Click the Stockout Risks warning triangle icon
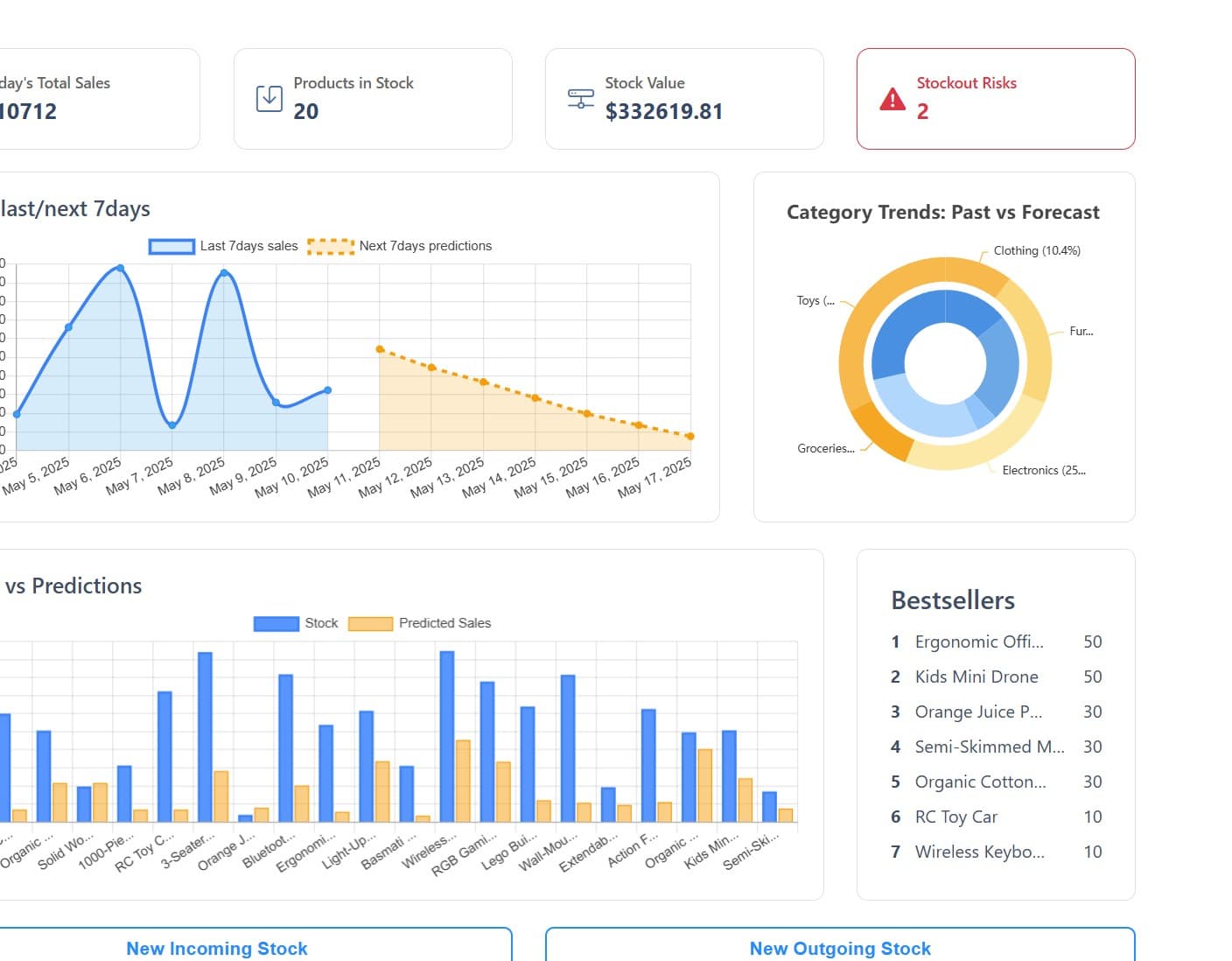Viewport: 1232px width, 961px height. click(x=891, y=101)
